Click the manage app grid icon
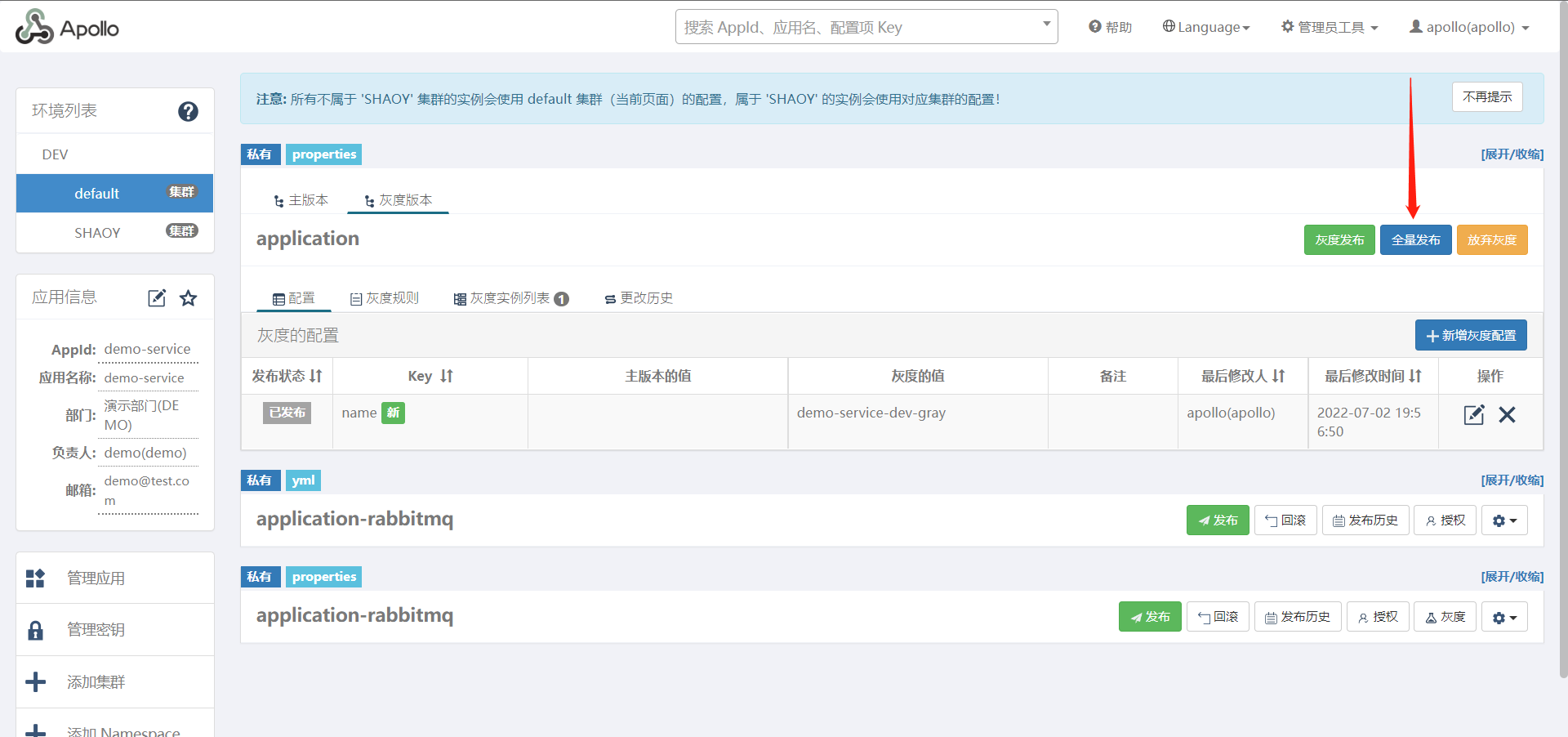Screen dimensions: 1568x737 pos(36,578)
